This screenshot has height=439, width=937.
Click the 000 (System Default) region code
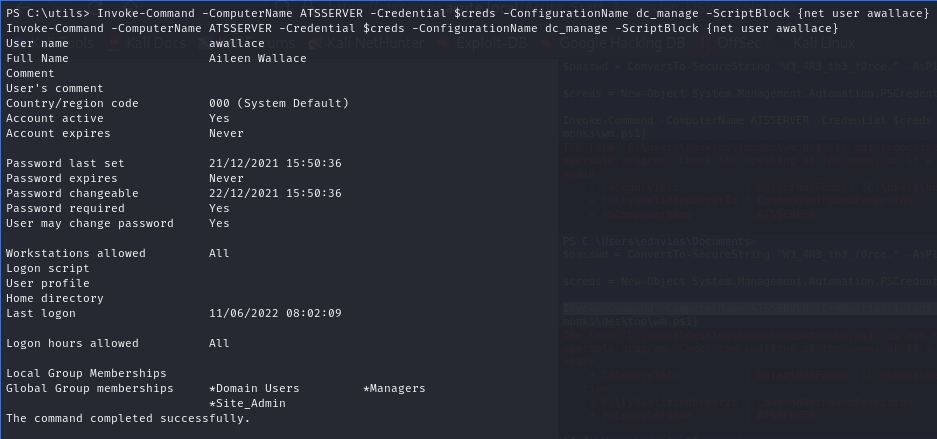(278, 103)
